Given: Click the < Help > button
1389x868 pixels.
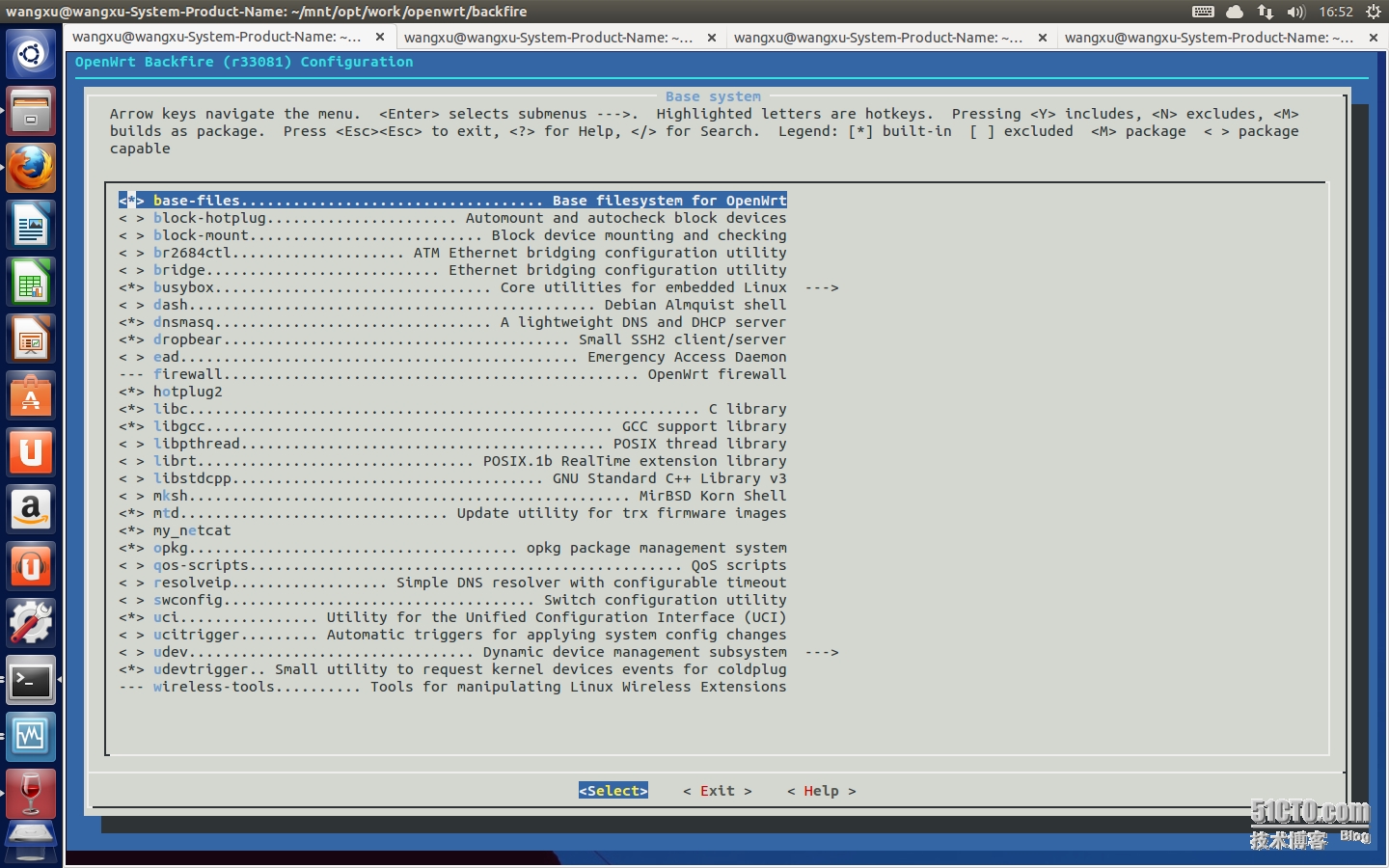Looking at the screenshot, I should point(821,791).
